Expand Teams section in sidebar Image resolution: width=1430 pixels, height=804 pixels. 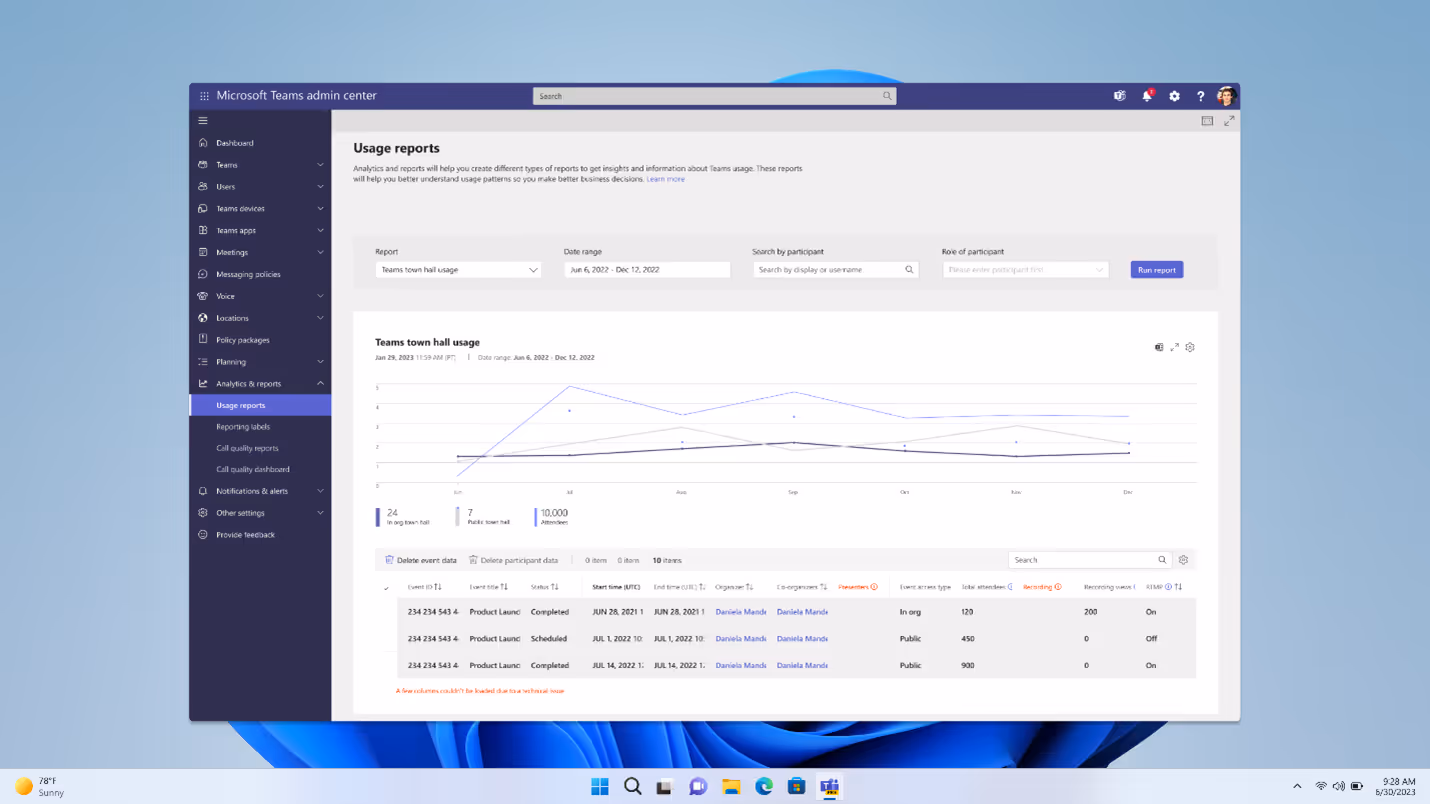[x=320, y=165]
